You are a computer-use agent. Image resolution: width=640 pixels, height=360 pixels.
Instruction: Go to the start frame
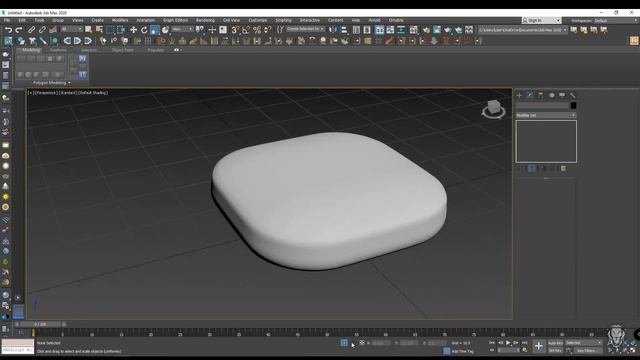point(492,343)
